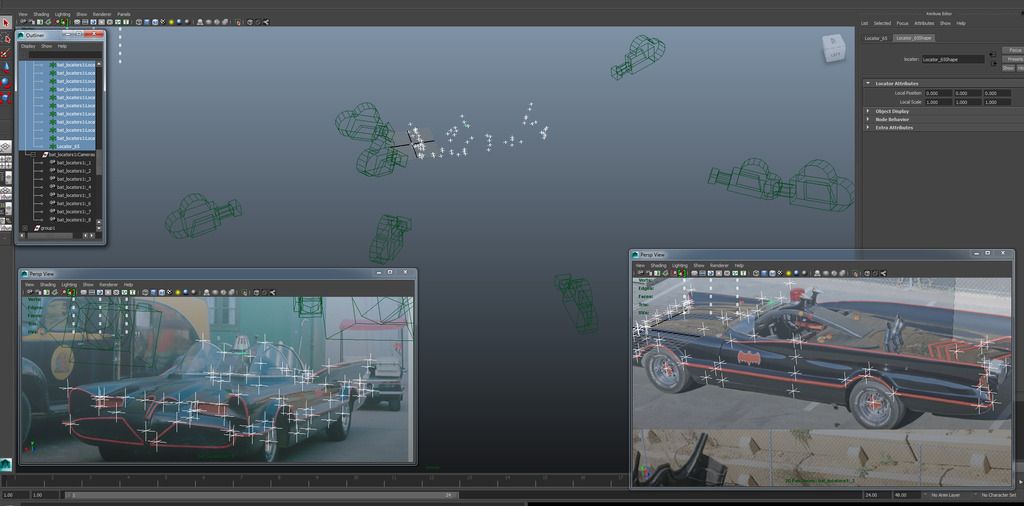Viewport: 1024px width, 506px height.
Task: Open the No Character Set dropdown
Action: coord(998,496)
